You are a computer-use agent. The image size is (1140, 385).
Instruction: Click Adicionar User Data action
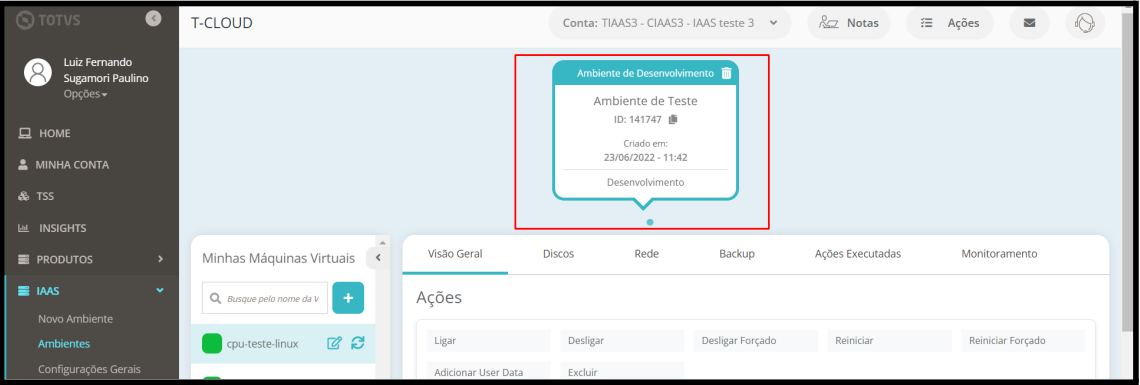[x=489, y=370]
